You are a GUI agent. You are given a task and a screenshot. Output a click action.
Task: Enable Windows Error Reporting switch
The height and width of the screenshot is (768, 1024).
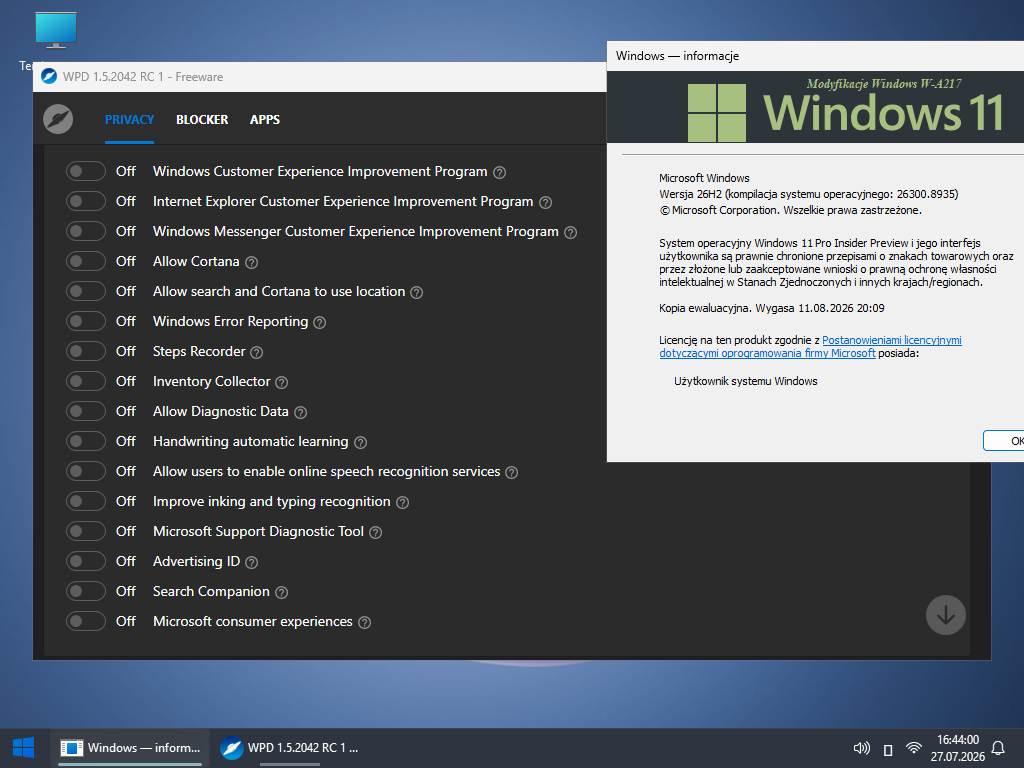click(x=86, y=321)
